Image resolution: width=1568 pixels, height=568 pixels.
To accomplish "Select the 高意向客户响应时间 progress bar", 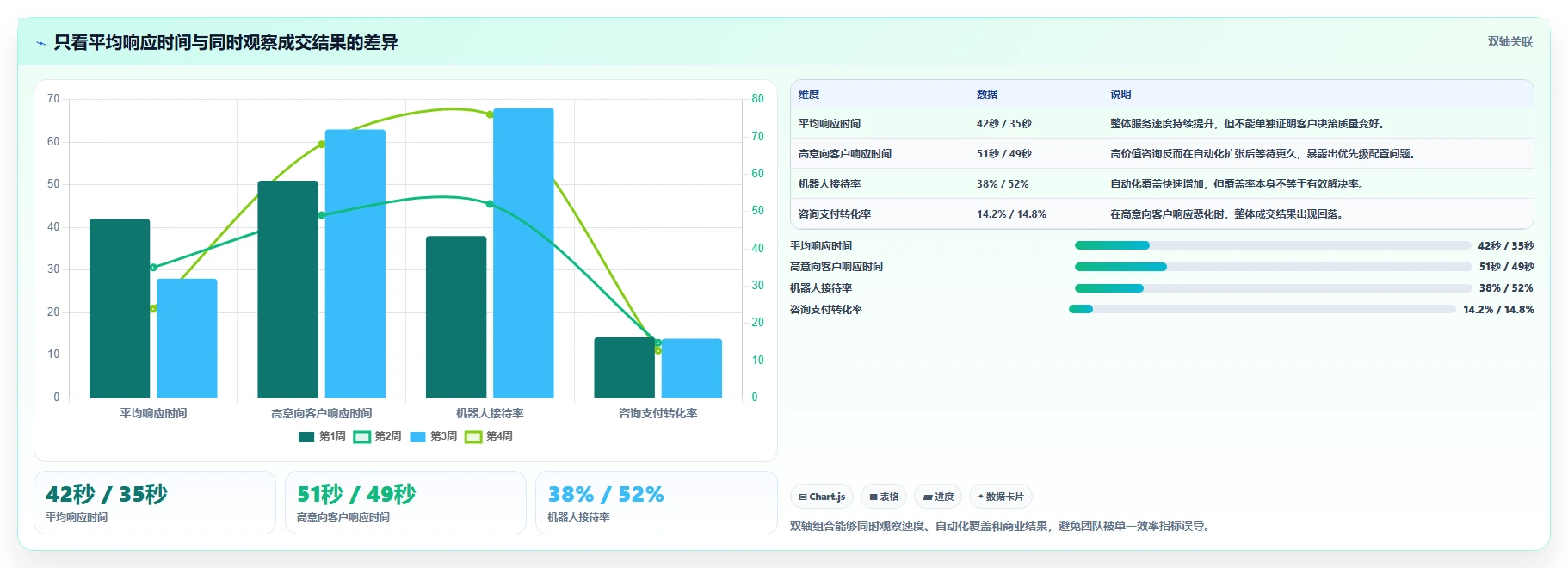I will pos(1273,267).
